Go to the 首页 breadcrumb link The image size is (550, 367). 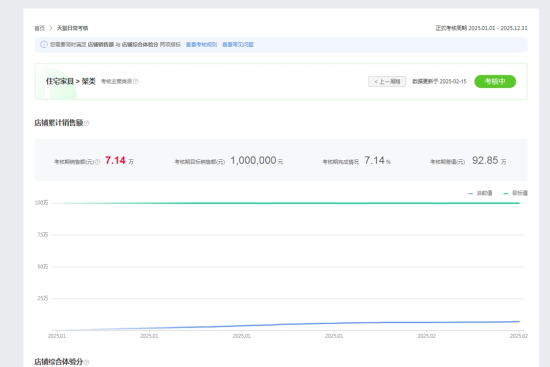tap(40, 28)
